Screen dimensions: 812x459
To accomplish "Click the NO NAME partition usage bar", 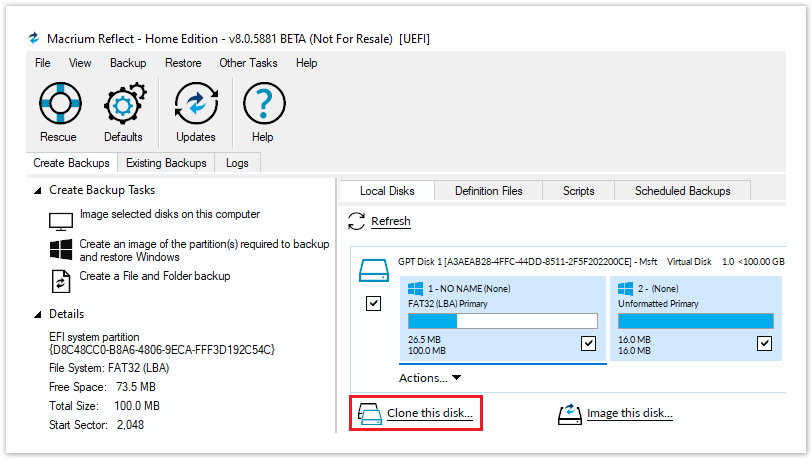I will point(502,321).
